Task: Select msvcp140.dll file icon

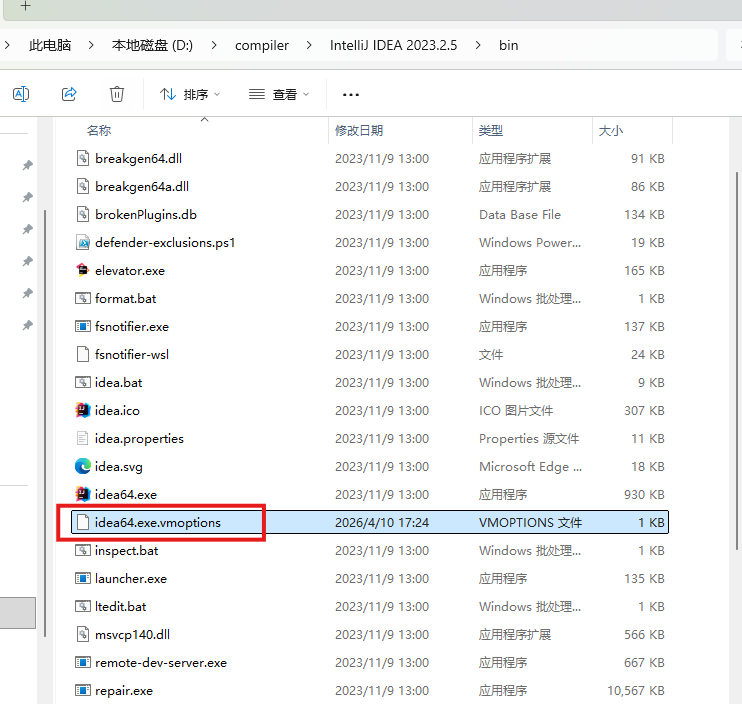Action: [83, 634]
